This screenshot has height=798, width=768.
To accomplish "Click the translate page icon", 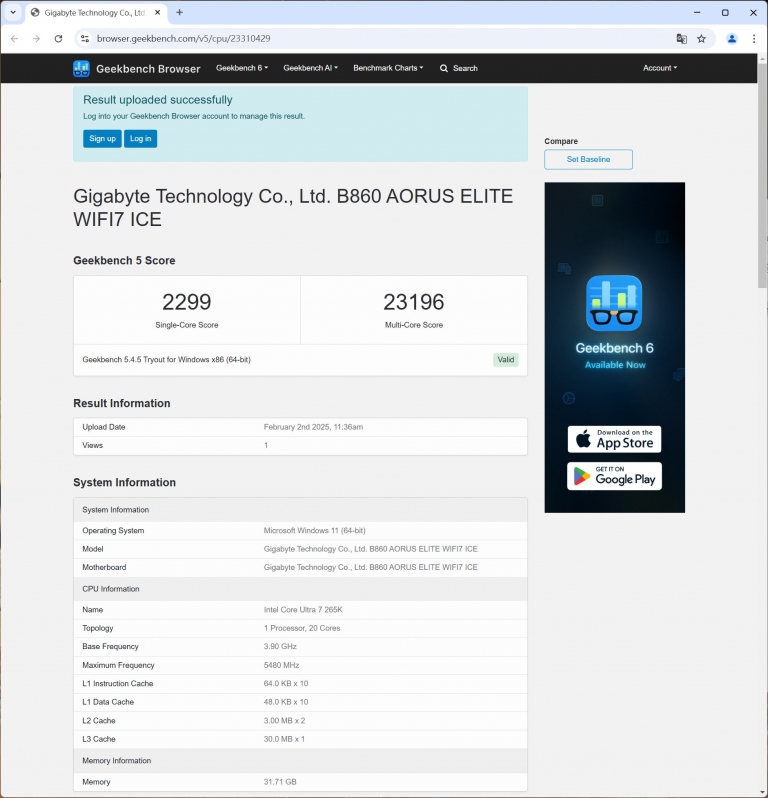I will [681, 39].
